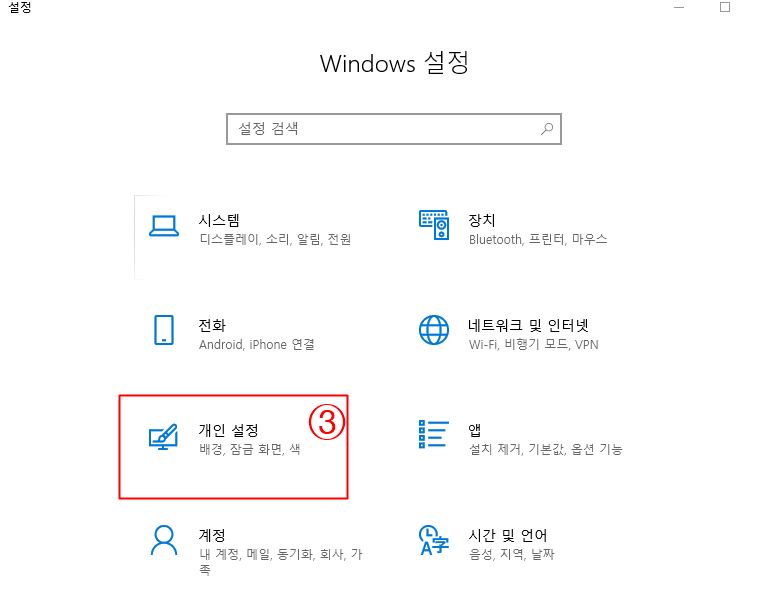Image resolution: width=763 pixels, height=605 pixels.
Task: Click the 계정 person icon
Action: coord(164,540)
